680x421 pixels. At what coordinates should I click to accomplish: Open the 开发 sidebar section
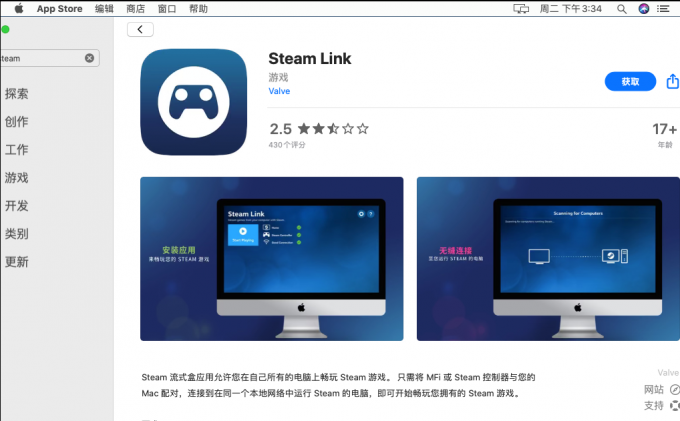tap(16, 206)
